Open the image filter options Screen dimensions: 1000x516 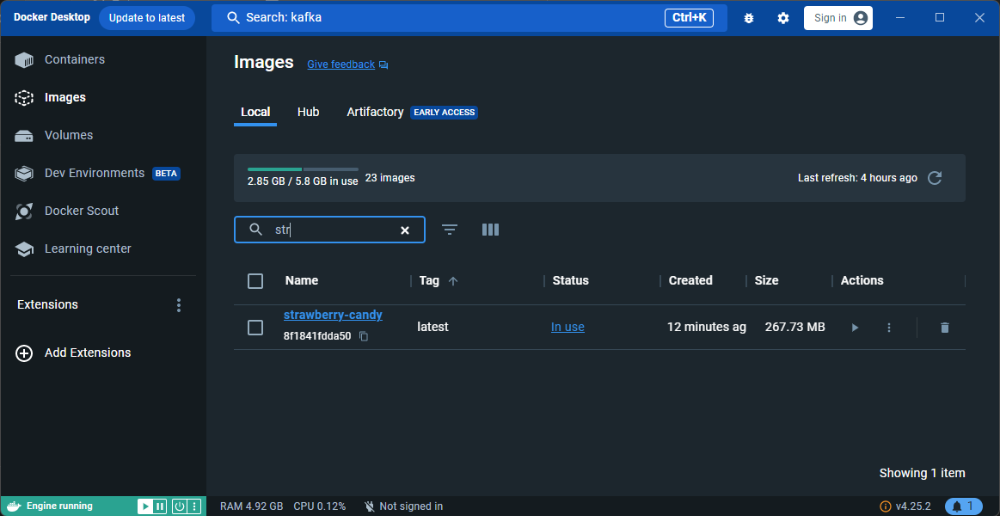[450, 230]
